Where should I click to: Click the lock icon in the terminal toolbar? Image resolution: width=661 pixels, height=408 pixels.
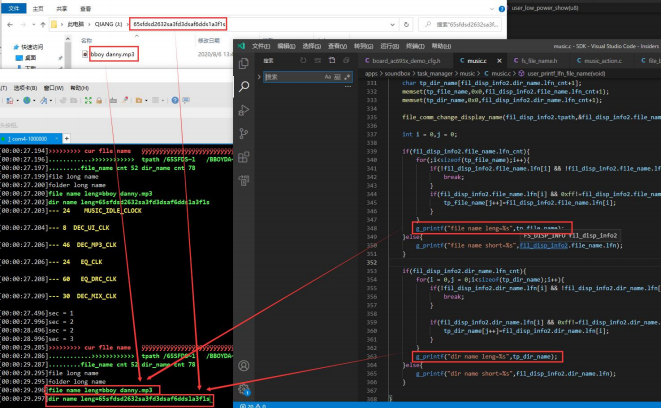(x=99, y=100)
